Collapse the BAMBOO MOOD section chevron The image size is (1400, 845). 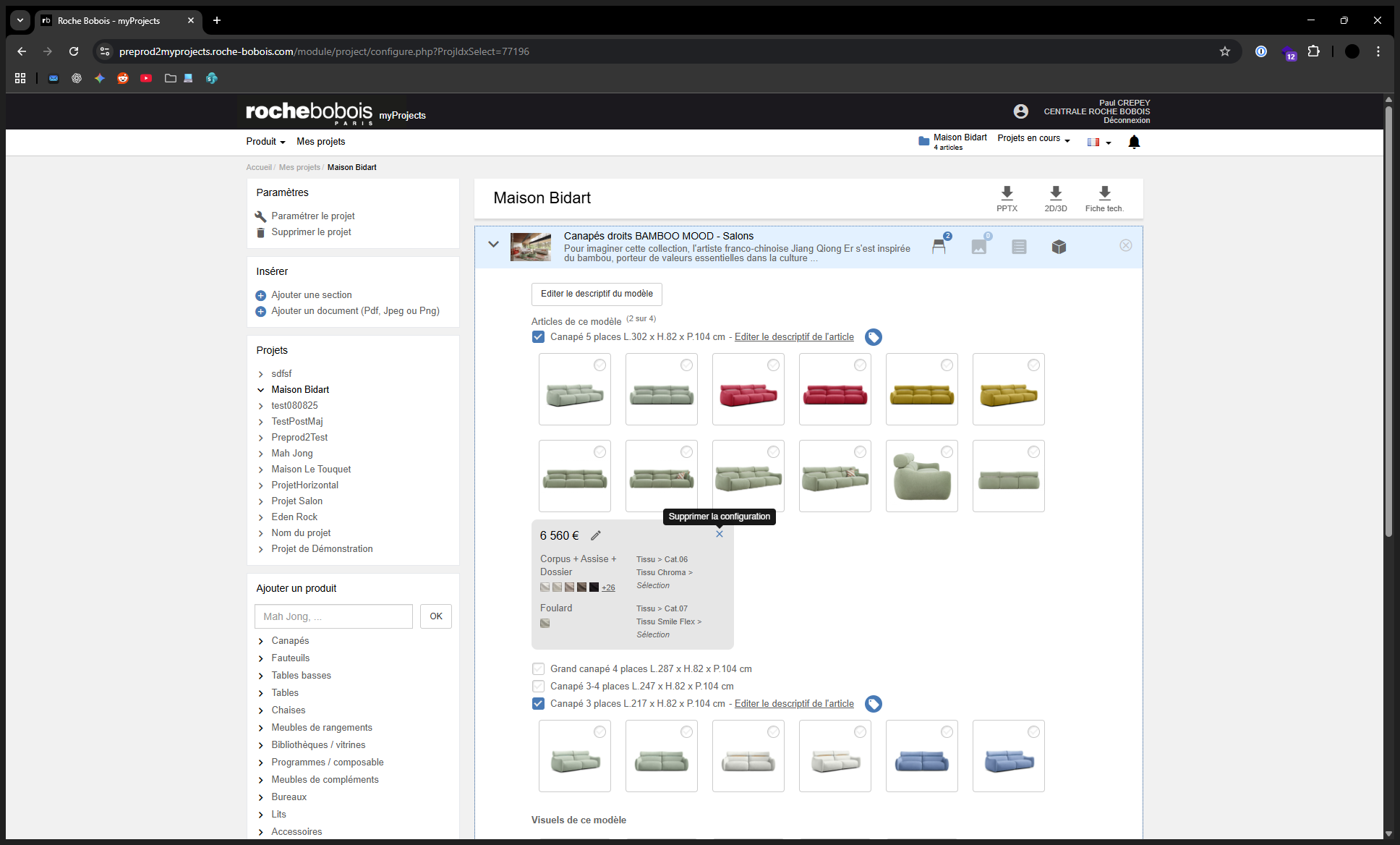point(493,245)
